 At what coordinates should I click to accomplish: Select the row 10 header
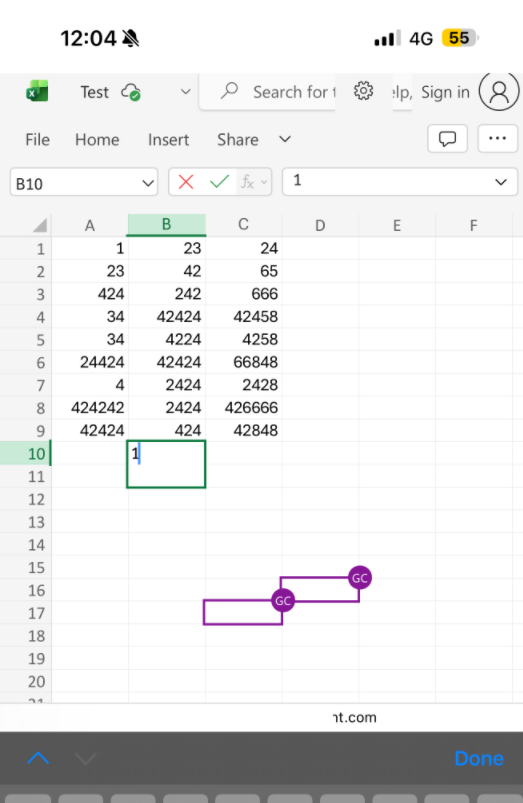click(26, 454)
